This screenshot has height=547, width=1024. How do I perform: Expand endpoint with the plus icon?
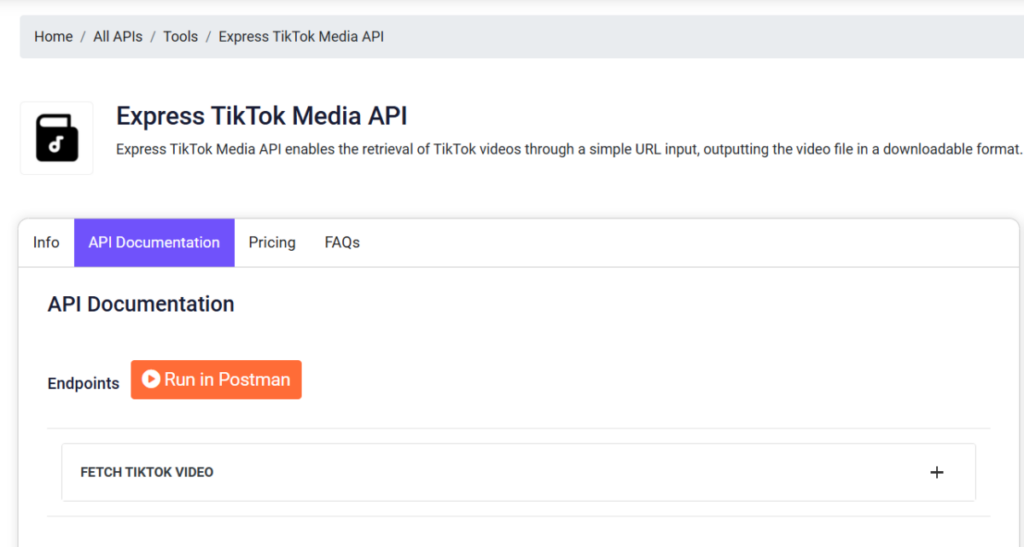click(x=936, y=472)
